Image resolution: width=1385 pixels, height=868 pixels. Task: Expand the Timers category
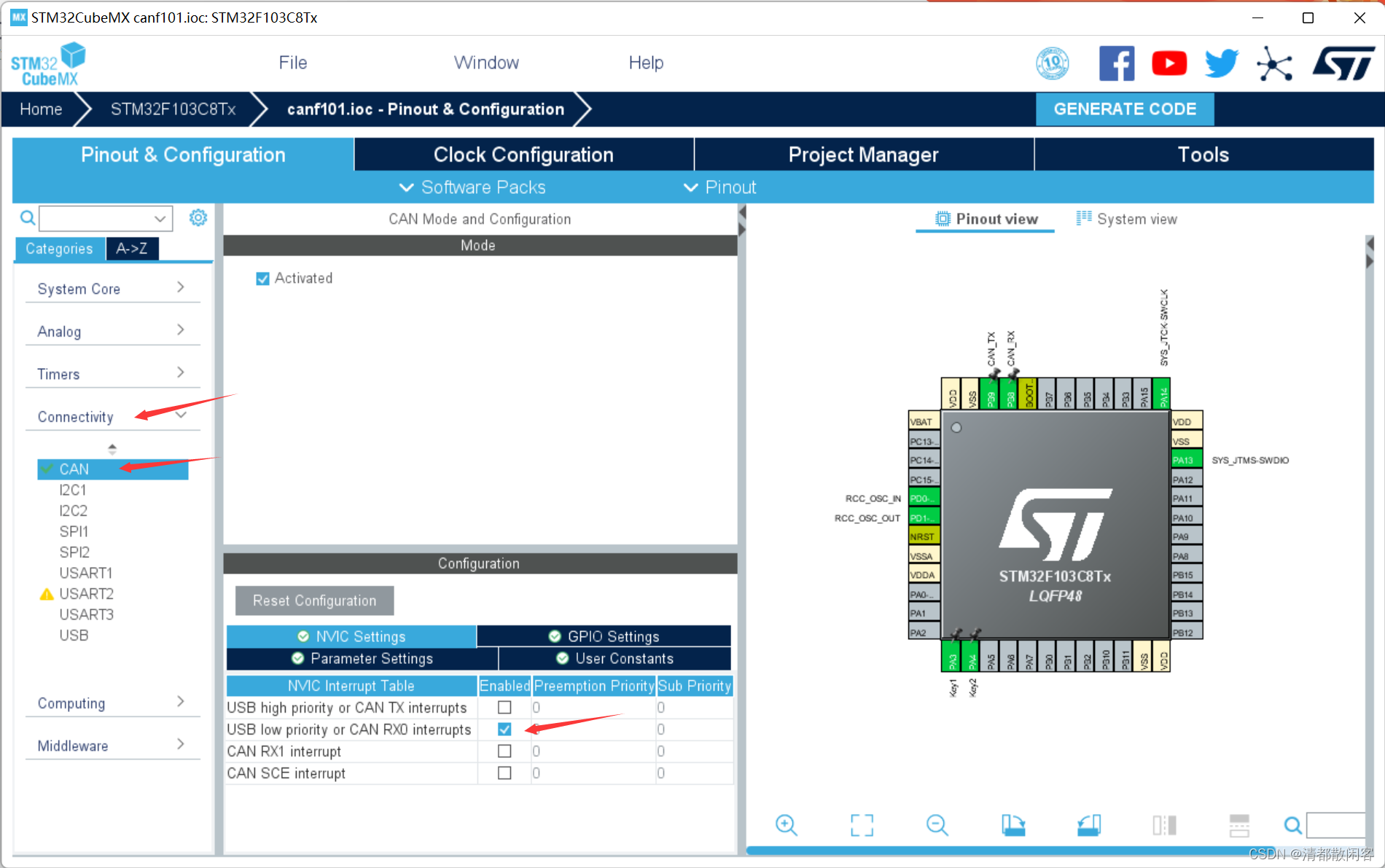112,374
